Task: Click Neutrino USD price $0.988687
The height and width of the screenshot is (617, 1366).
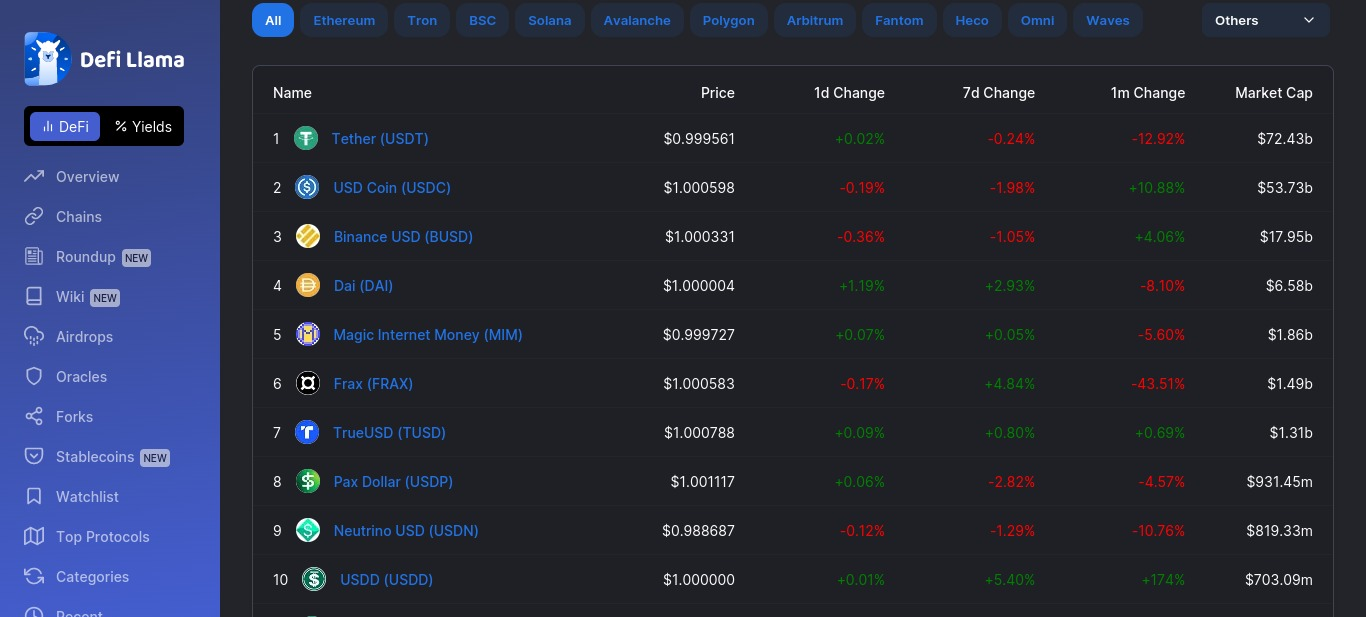Action: tap(698, 530)
